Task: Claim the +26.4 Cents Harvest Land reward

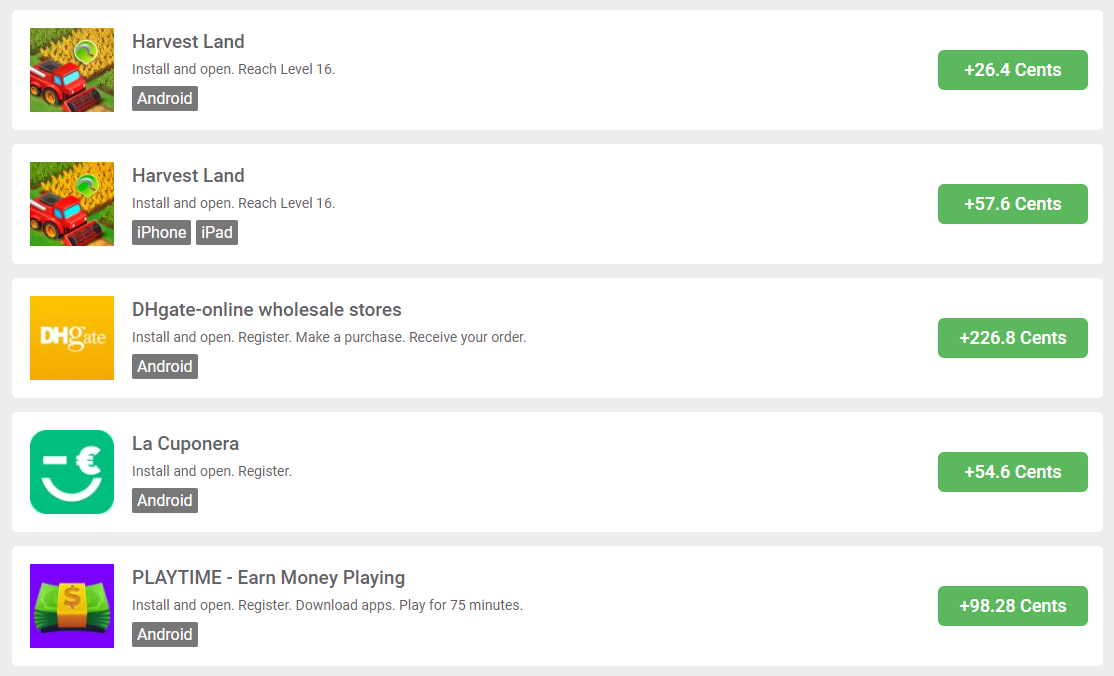Action: [1012, 70]
